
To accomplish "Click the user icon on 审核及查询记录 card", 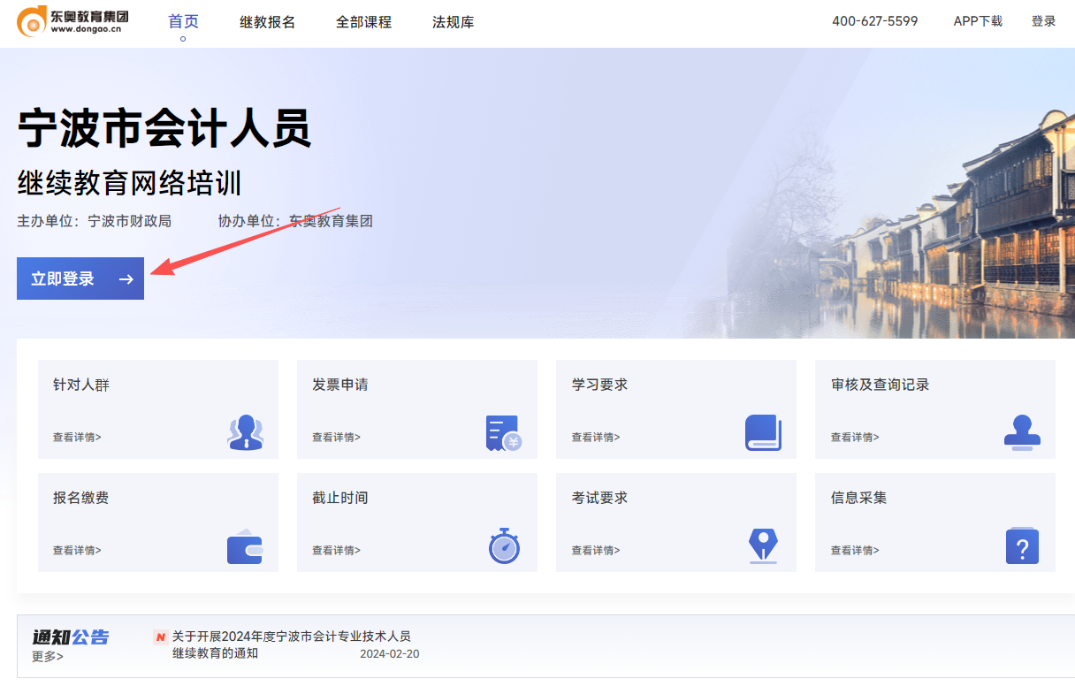I will pos(1021,433).
